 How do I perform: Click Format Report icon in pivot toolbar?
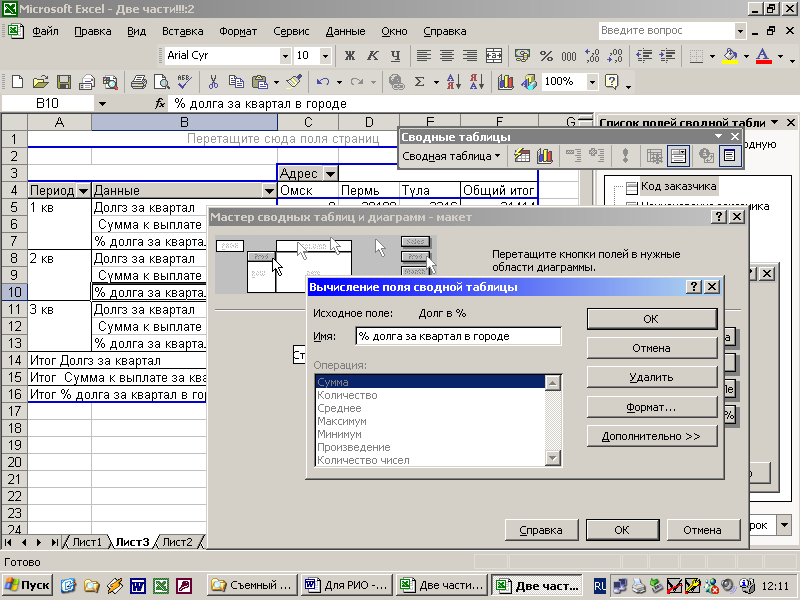tap(521, 156)
